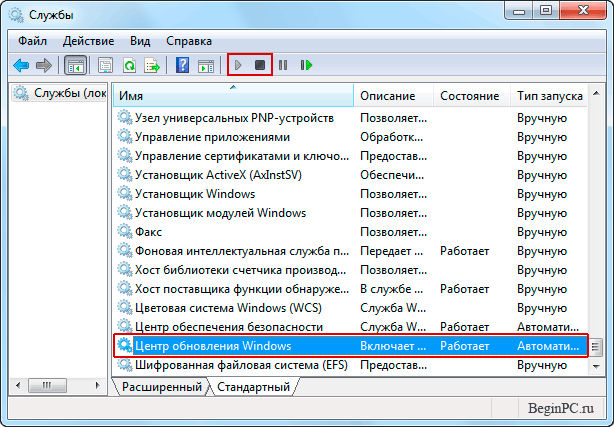Image resolution: width=614 pixels, height=427 pixels.
Task: Click gear icon of Шифрованная файловая система
Action: pyautogui.click(x=125, y=364)
